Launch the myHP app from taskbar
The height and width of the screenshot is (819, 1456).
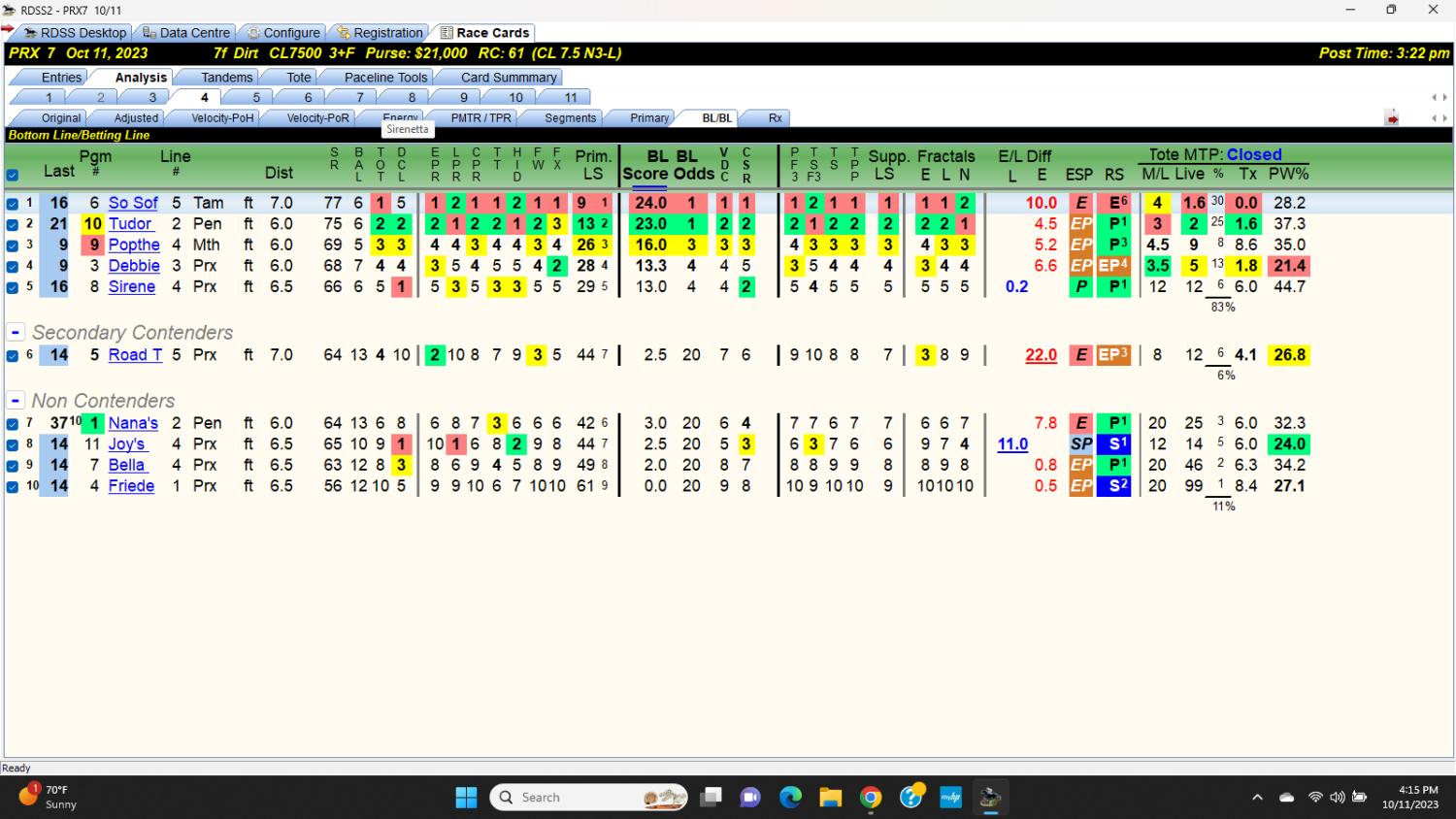pyautogui.click(x=950, y=798)
